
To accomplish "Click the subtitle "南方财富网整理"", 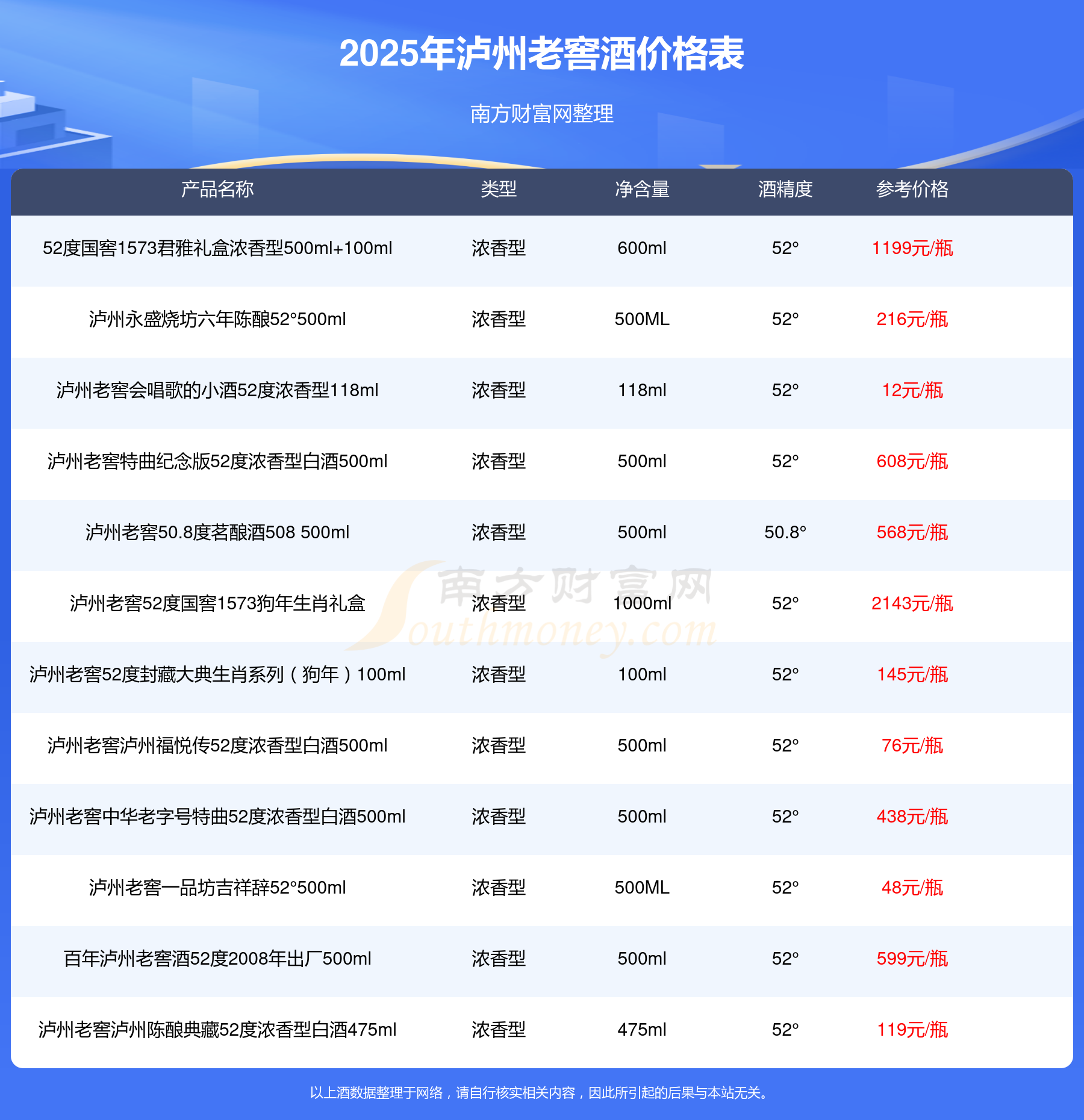I will [x=542, y=113].
